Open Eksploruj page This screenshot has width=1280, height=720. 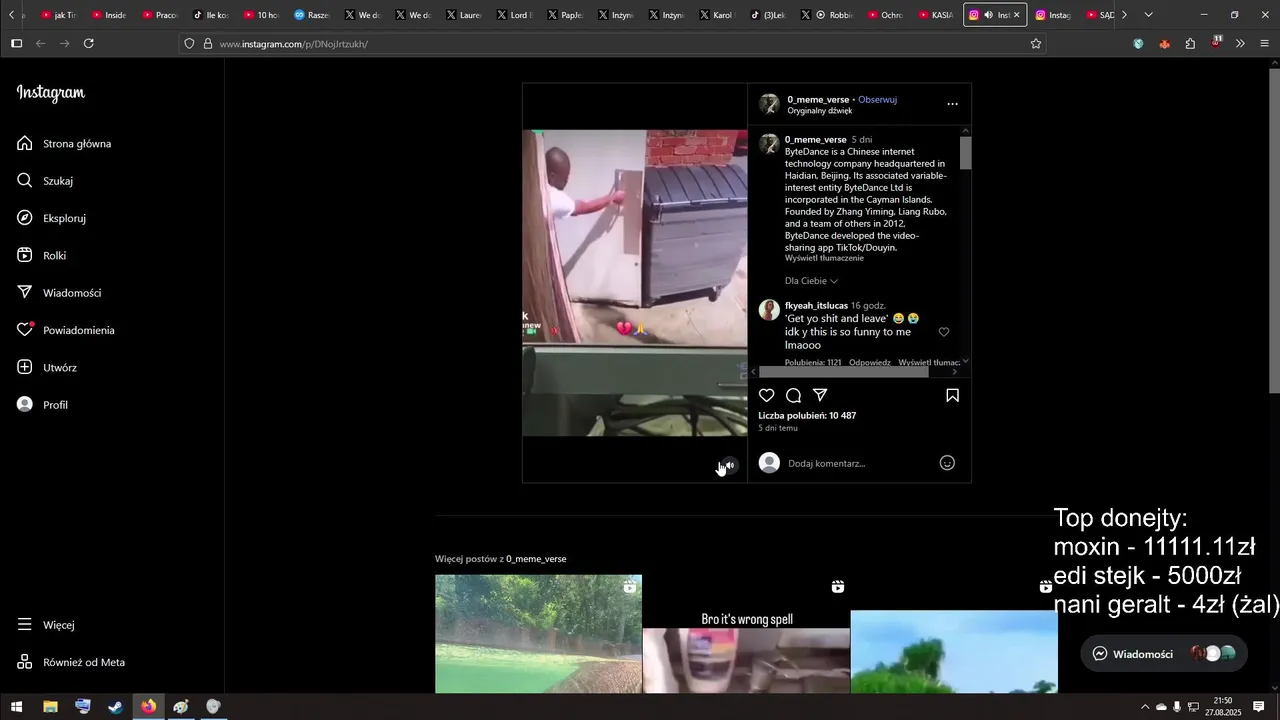coord(51,218)
